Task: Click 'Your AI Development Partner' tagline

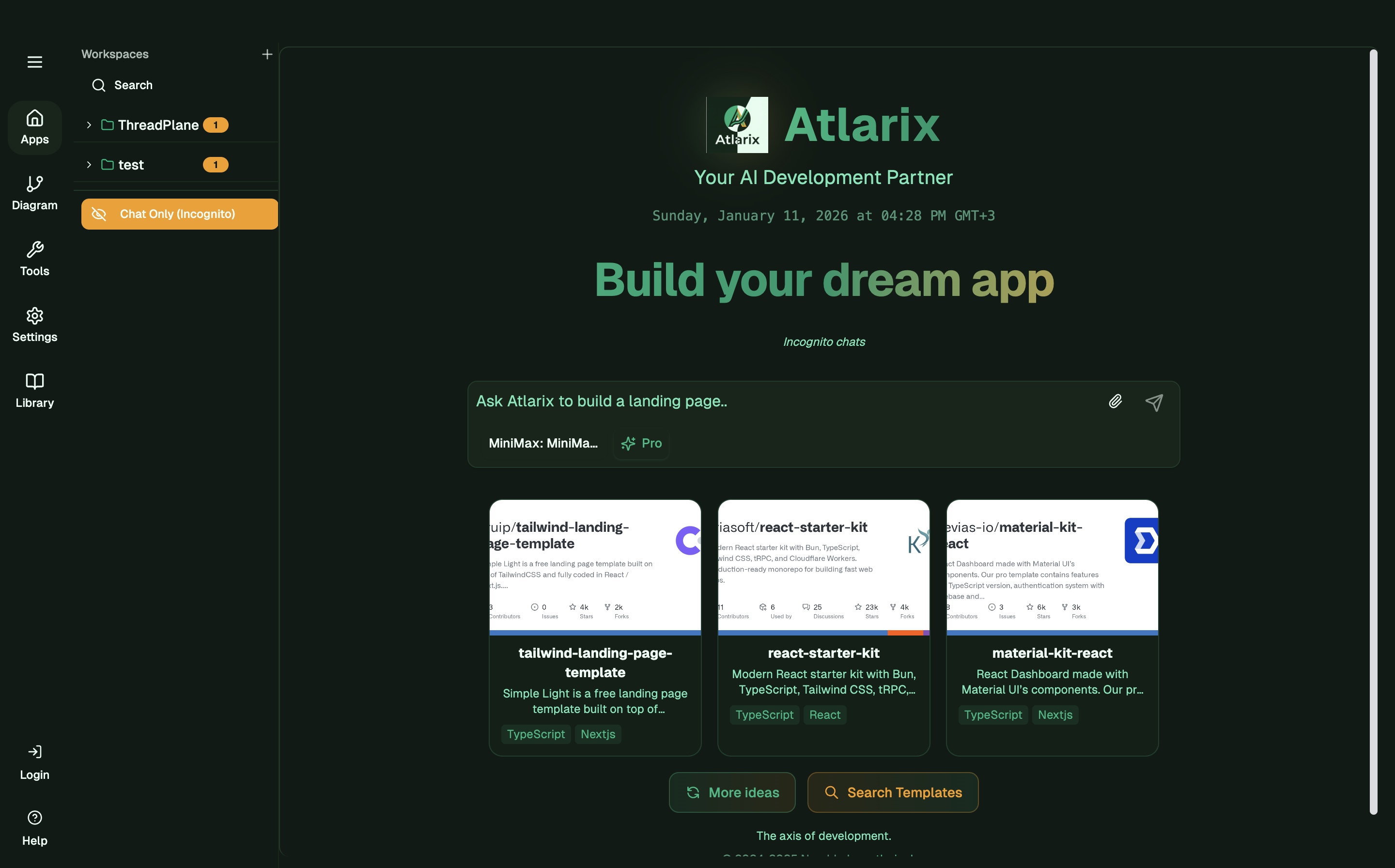Action: pyautogui.click(x=823, y=177)
